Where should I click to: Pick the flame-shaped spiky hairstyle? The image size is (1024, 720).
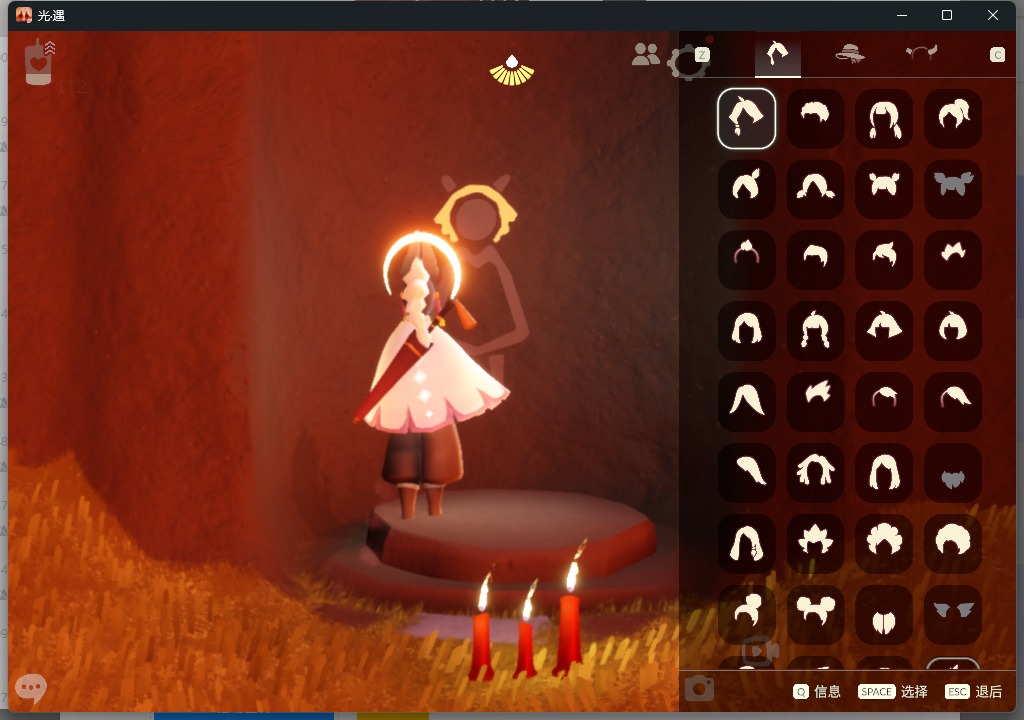815,544
